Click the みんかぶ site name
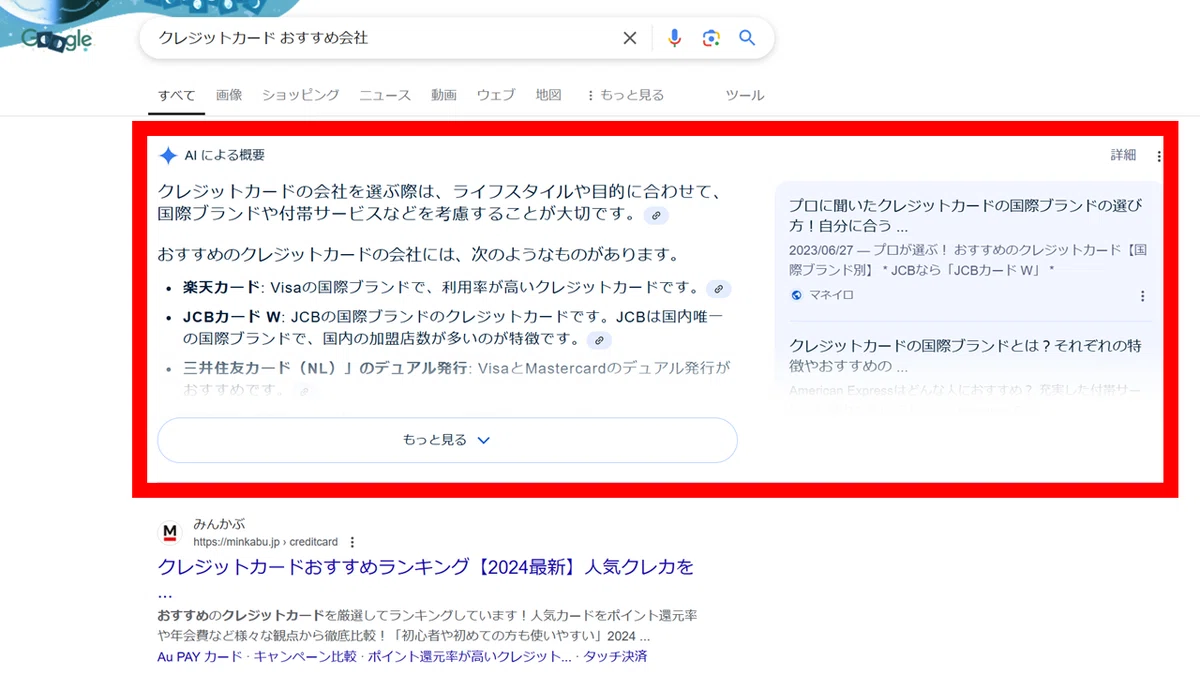Image resolution: width=1200 pixels, height=675 pixels. point(219,524)
